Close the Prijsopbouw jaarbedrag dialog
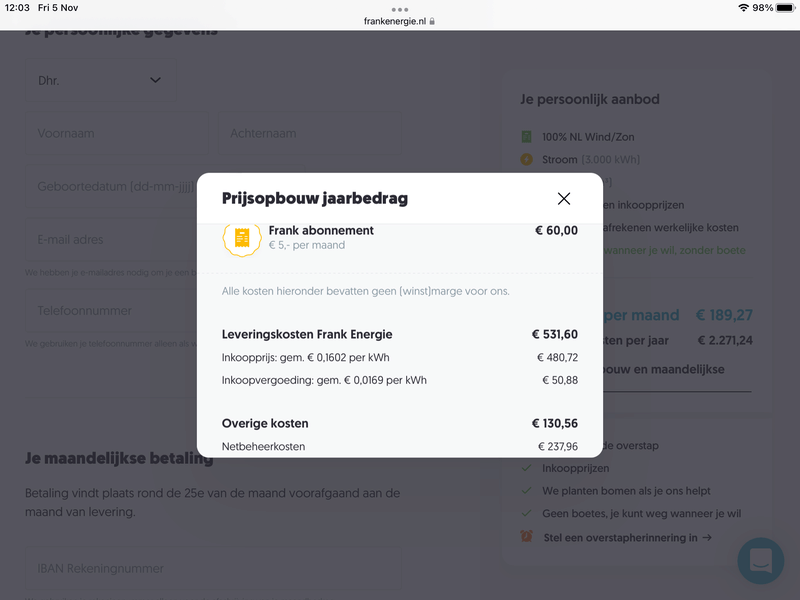 tap(563, 199)
